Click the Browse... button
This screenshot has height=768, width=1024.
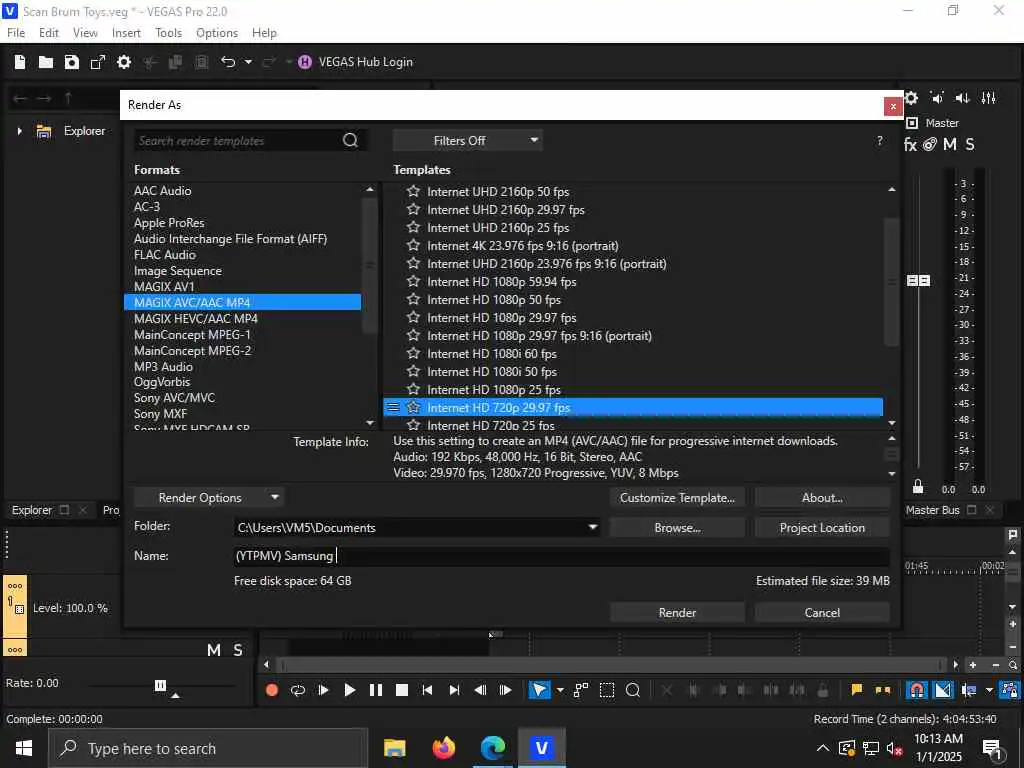coord(677,528)
